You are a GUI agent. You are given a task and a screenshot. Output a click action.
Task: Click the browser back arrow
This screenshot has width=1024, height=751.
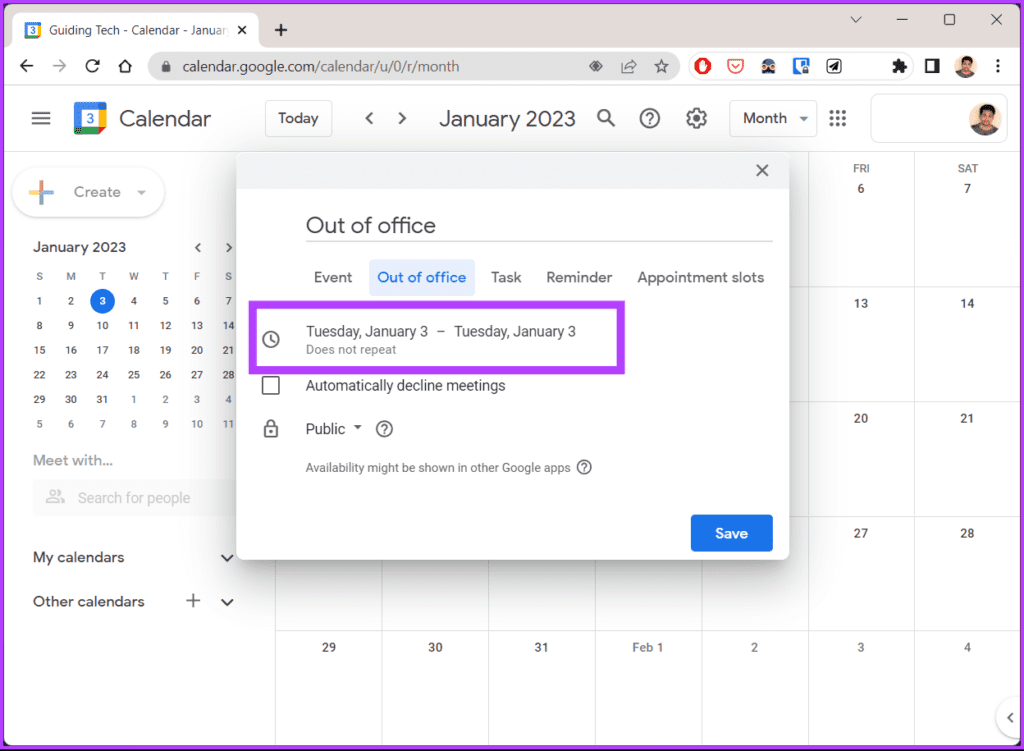[26, 66]
